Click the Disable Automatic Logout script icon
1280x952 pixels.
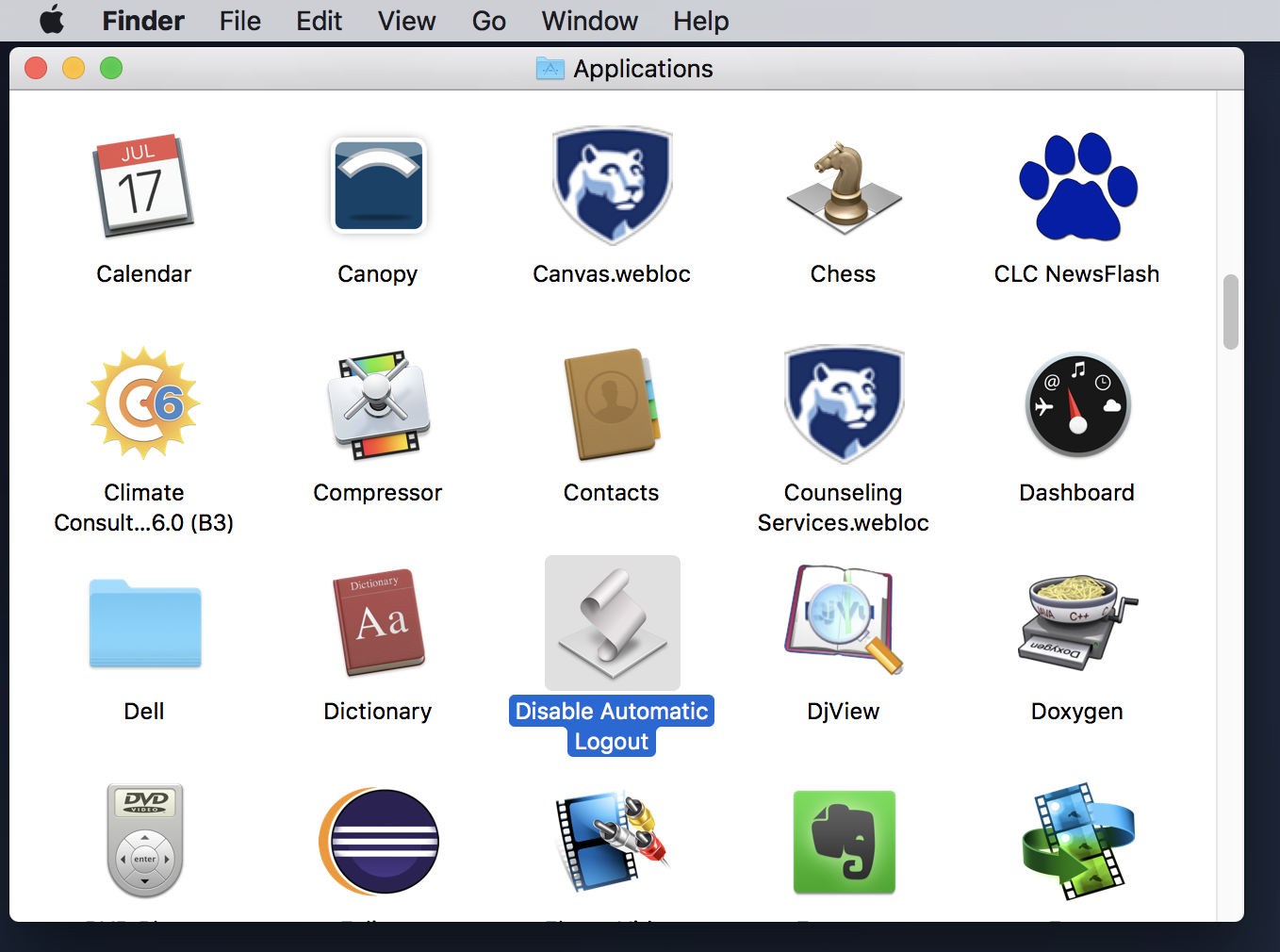pyautogui.click(x=612, y=623)
